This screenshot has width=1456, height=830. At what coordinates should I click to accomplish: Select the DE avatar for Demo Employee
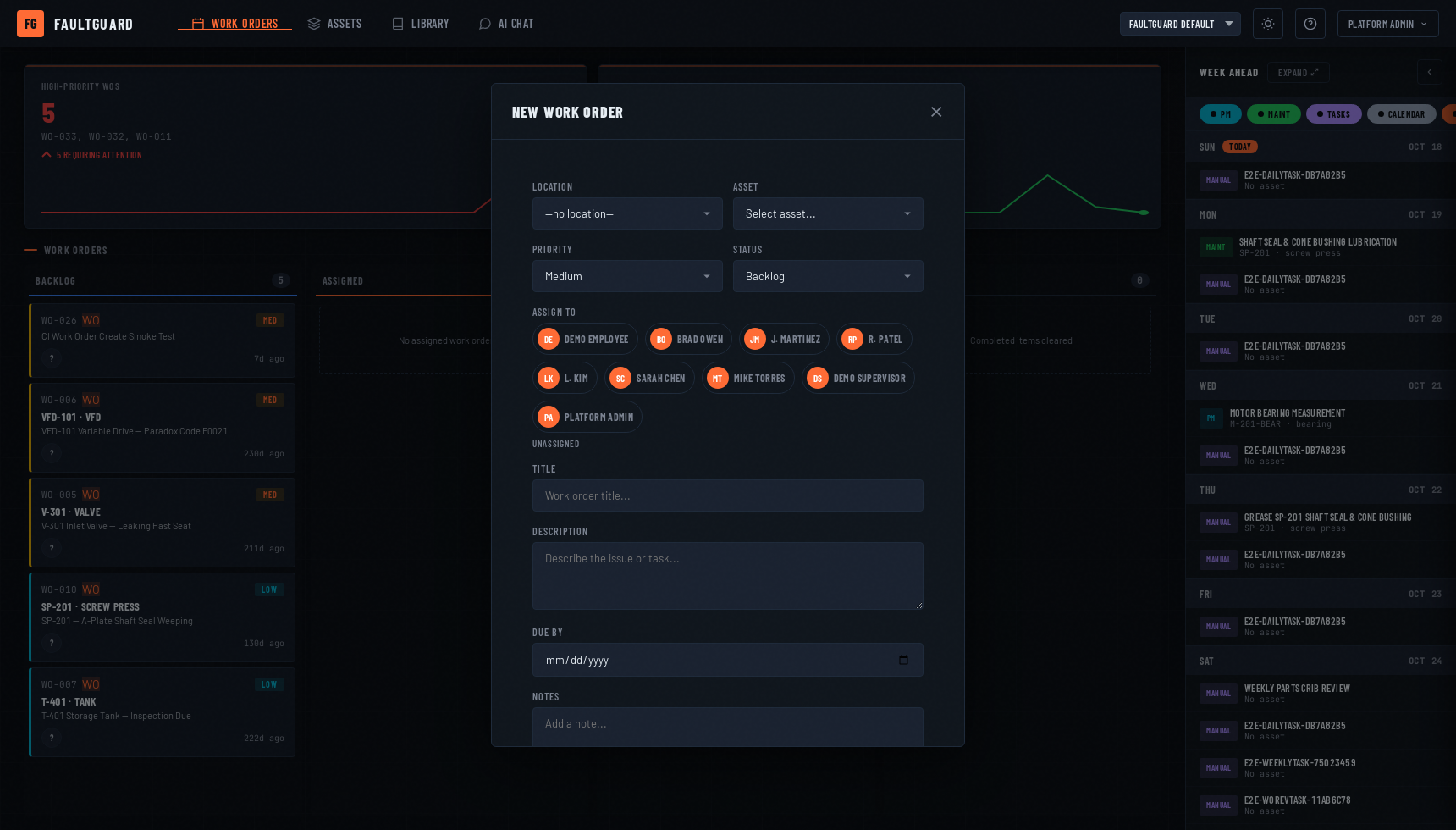click(549, 339)
